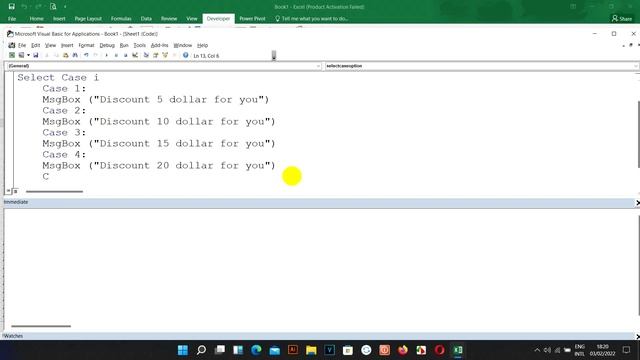Click the View Microsoft Excel toolbar icon
This screenshot has height=360, width=640.
(x=12, y=55)
